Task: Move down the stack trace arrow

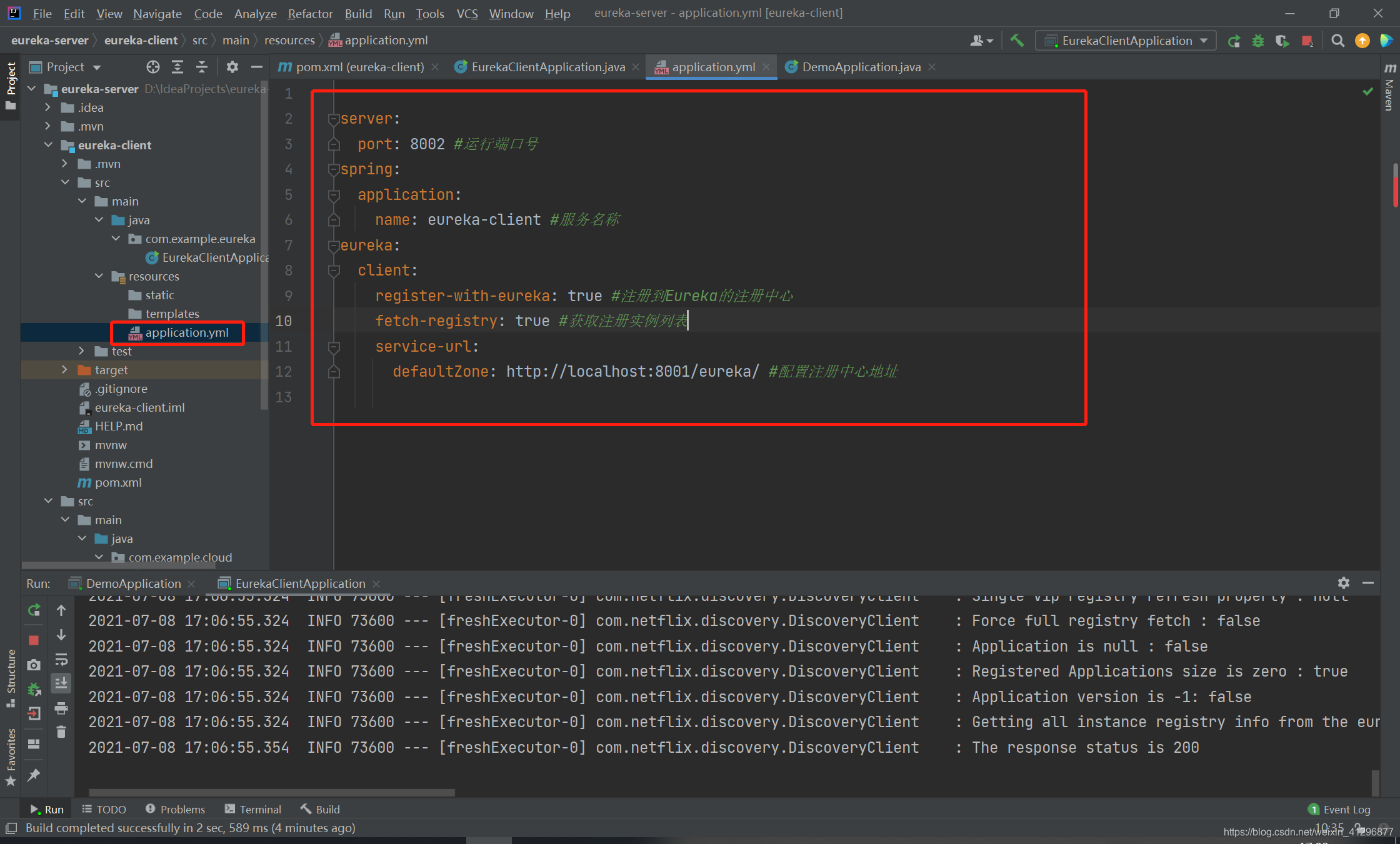Action: pyautogui.click(x=61, y=635)
